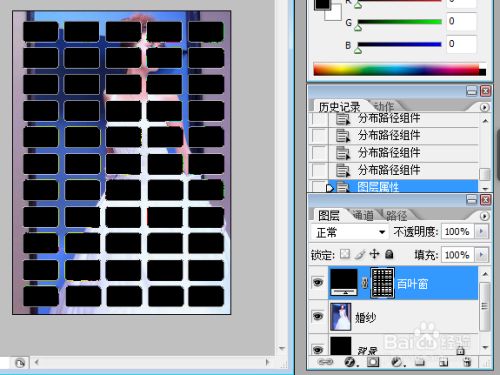Set history brush source box for 图层属性 state
500x375 pixels.
coord(318,187)
